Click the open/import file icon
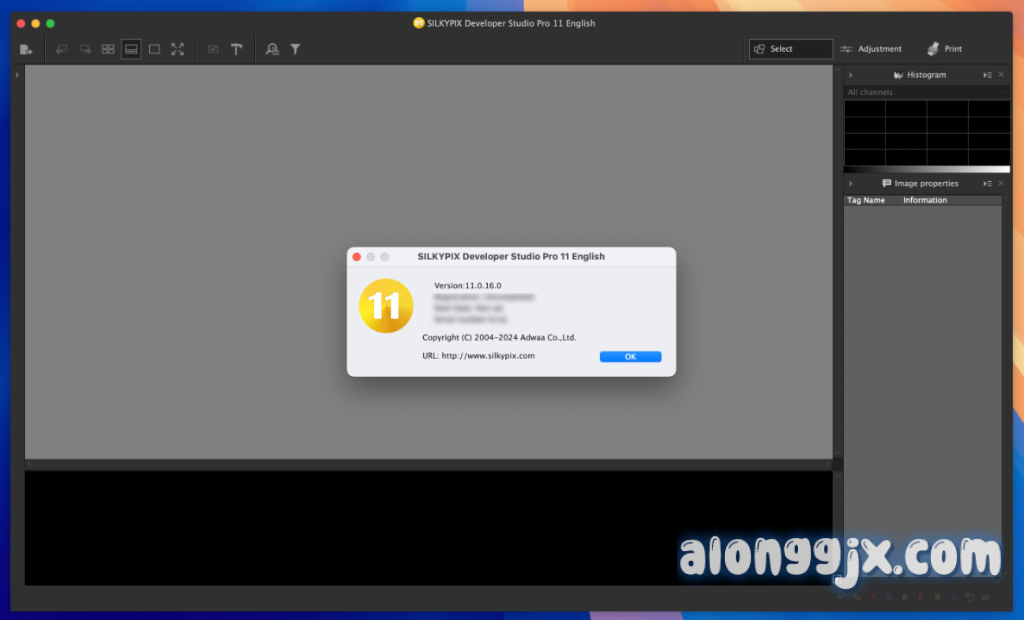Screen dimensions: 1024x620 click(26, 49)
